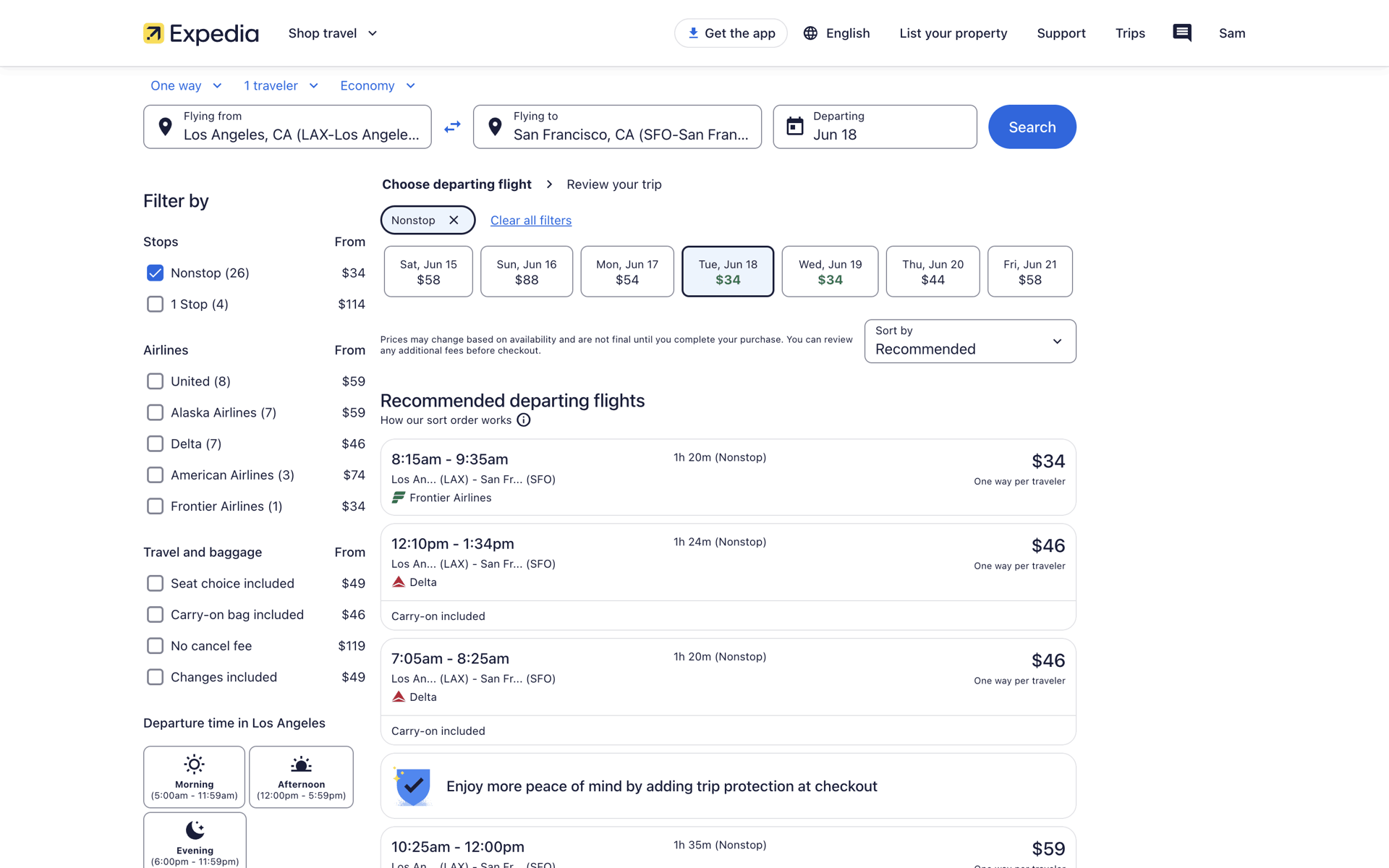Open the Economy cabin class dropdown
The height and width of the screenshot is (868, 1389).
coord(378,85)
